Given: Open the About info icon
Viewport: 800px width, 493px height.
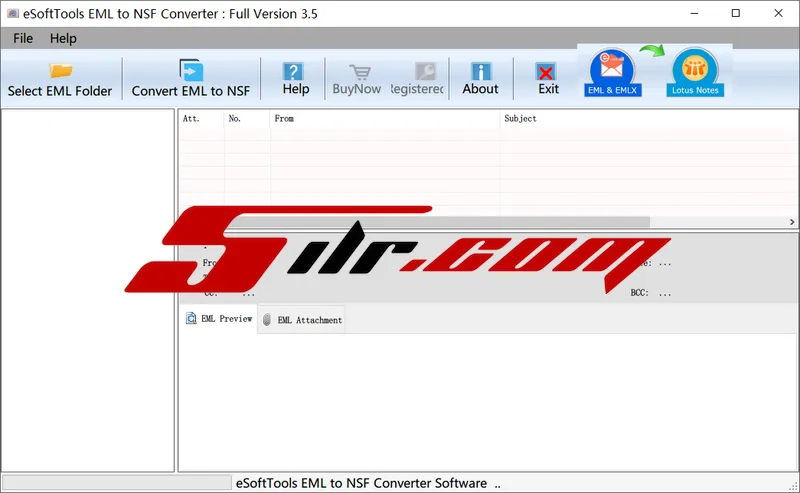Looking at the screenshot, I should coord(481,71).
